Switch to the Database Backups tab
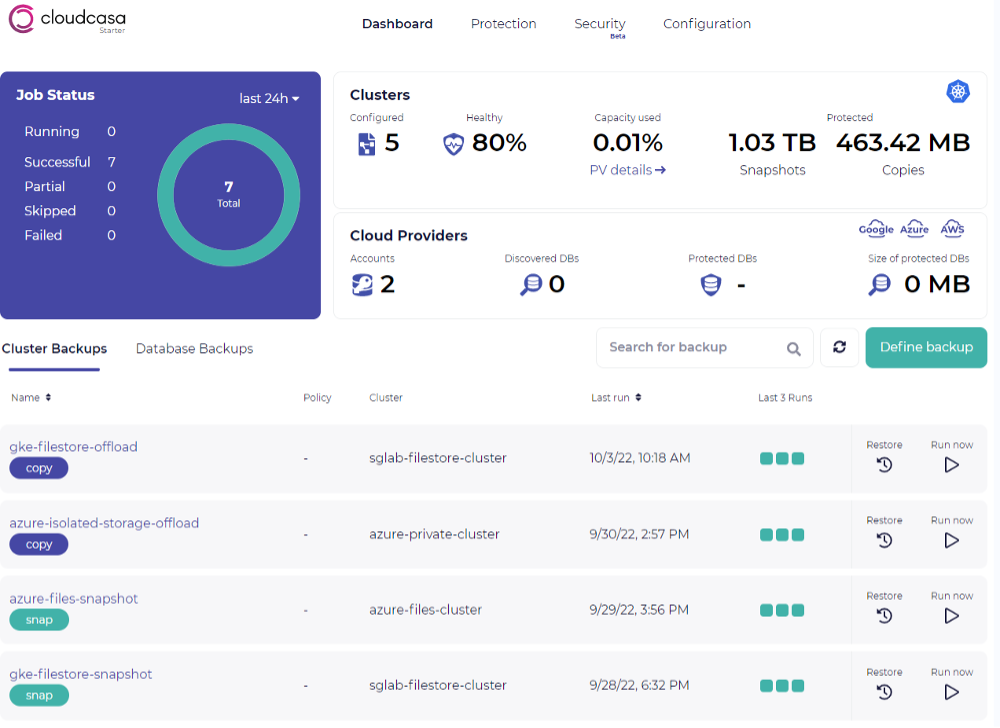Viewport: 1000px width, 728px height. (194, 348)
